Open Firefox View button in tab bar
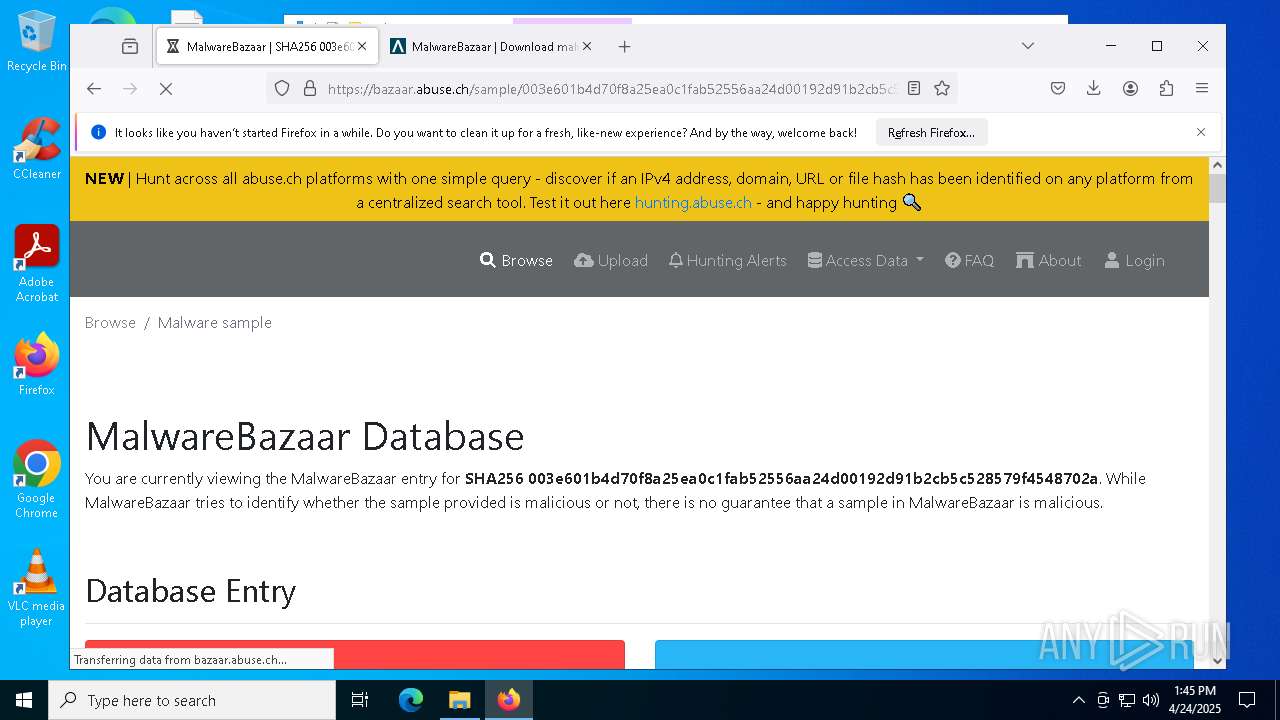The width and height of the screenshot is (1280, 720). (130, 46)
